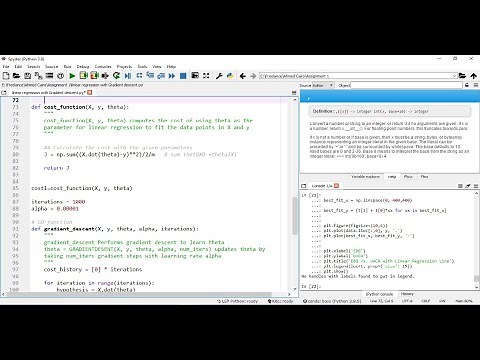
Task: Click the editor horizontal scrollbar
Action: pyautogui.click(x=138, y=294)
